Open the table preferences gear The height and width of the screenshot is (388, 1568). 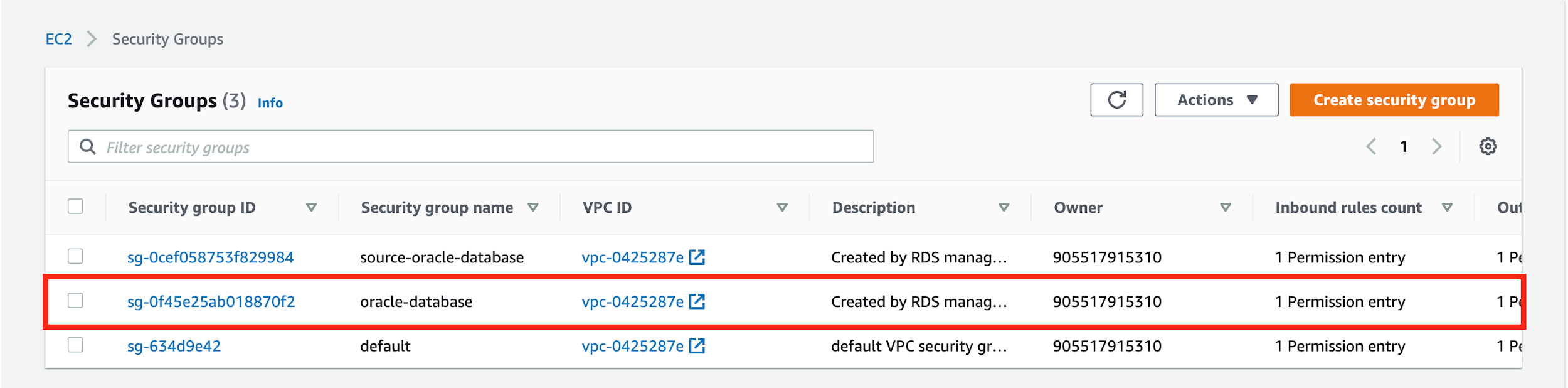point(1488,146)
